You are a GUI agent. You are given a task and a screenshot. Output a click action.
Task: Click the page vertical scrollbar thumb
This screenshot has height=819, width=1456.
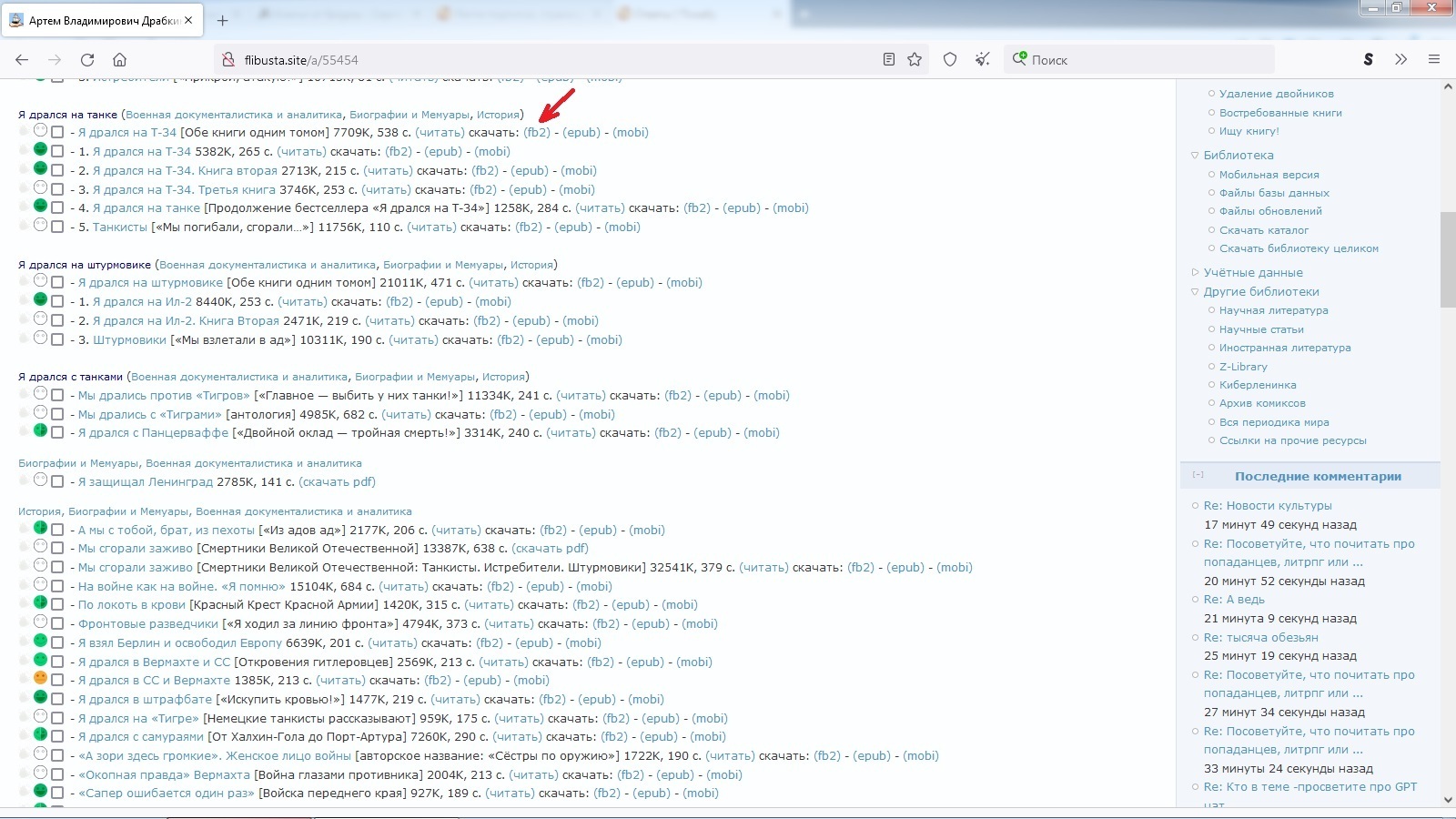point(1448,259)
